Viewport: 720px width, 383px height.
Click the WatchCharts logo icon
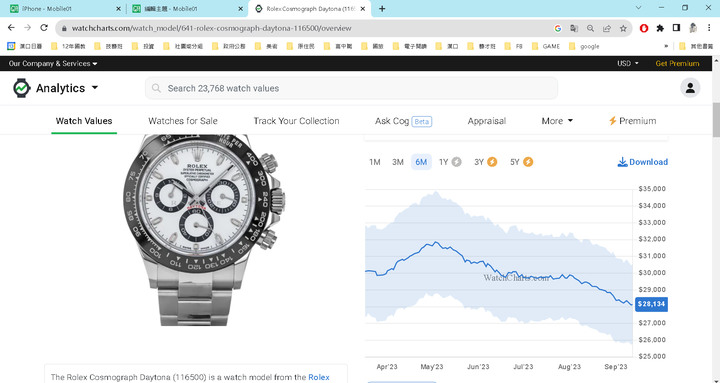21,88
